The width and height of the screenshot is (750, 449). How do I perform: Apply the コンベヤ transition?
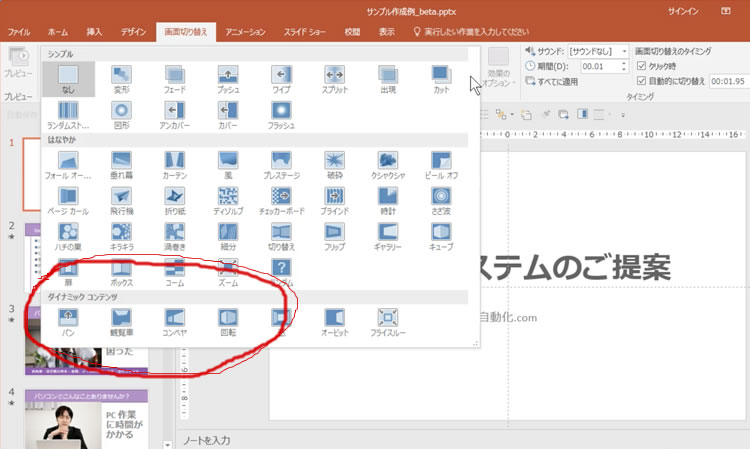[175, 323]
